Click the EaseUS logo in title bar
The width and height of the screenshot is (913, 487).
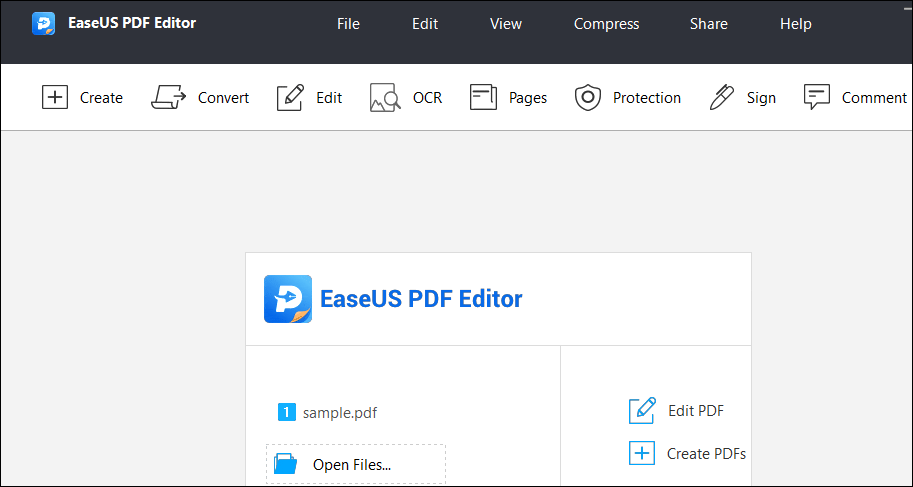coord(44,23)
